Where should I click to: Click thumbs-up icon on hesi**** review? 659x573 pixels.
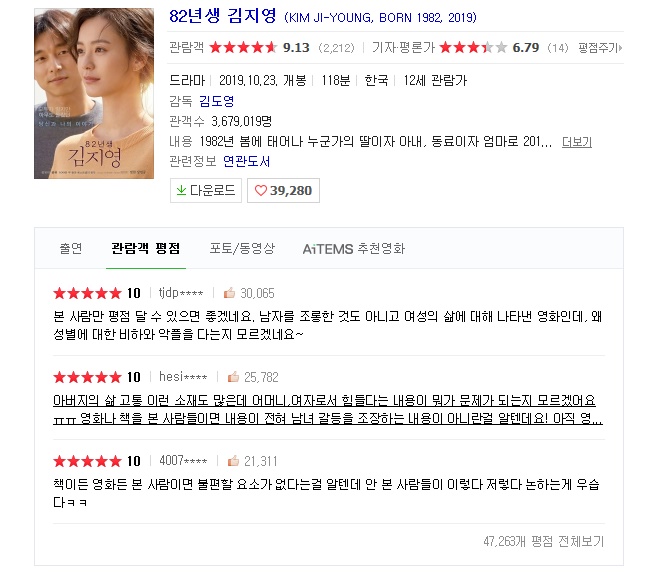click(x=233, y=377)
